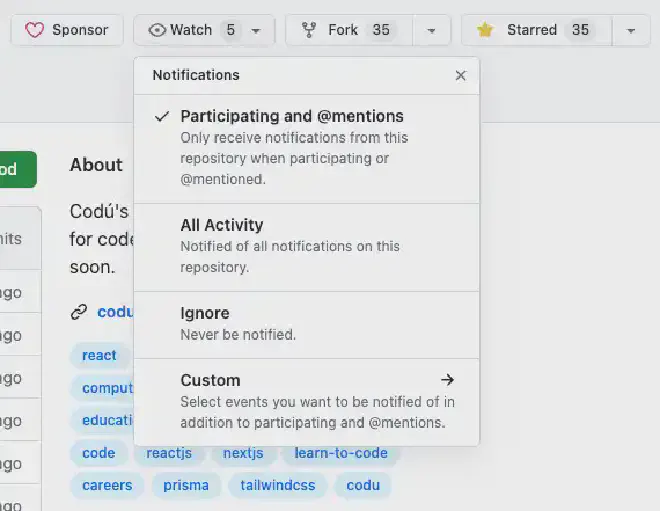The width and height of the screenshot is (660, 511).
Task: Select All Activity notification option
Action: click(222, 226)
